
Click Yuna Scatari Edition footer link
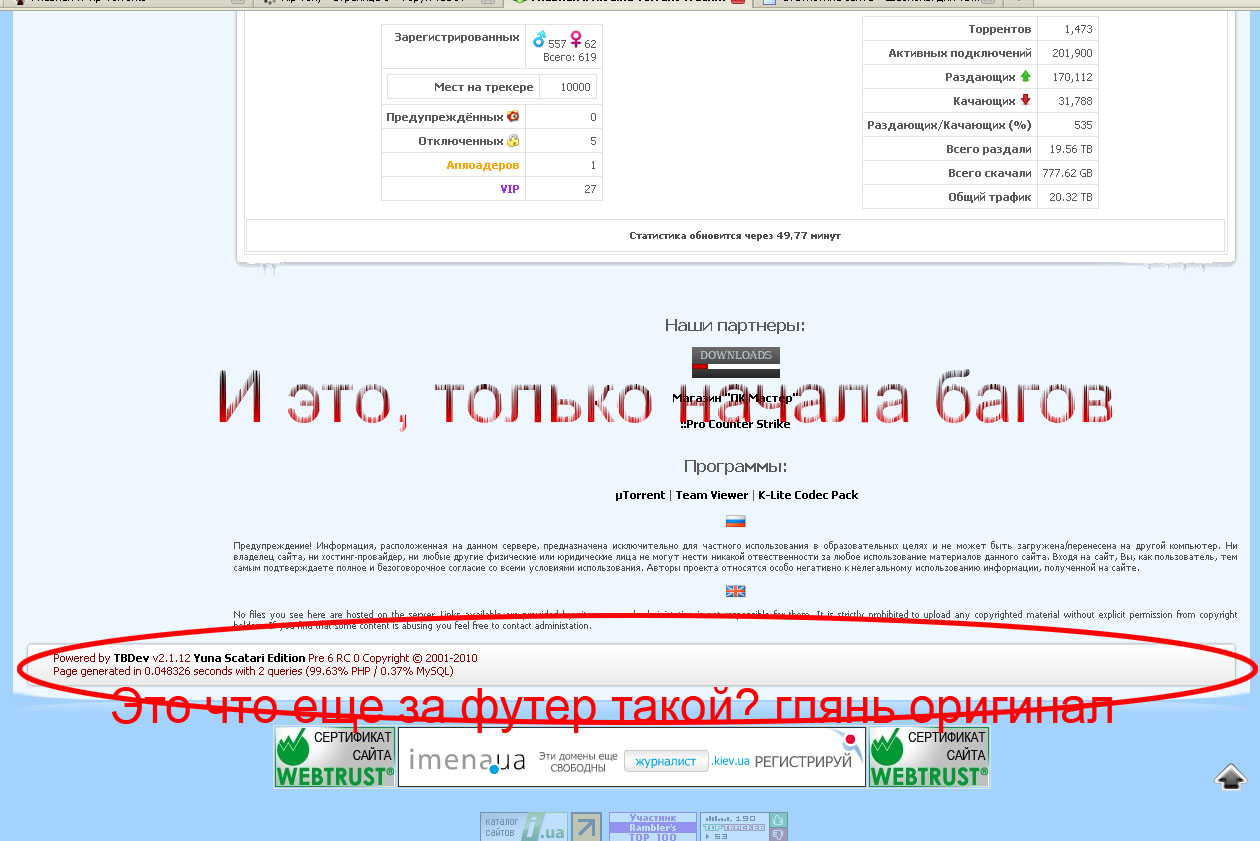pos(249,658)
